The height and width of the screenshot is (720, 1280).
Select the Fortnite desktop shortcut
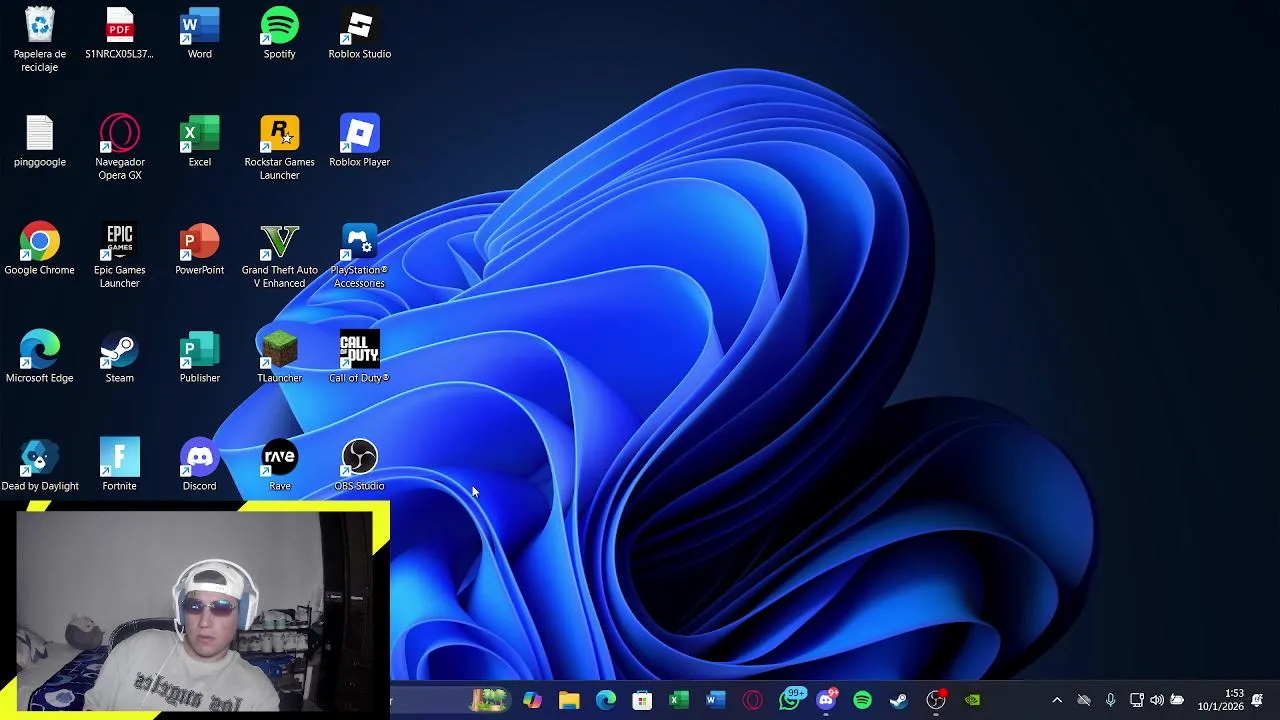tap(119, 465)
